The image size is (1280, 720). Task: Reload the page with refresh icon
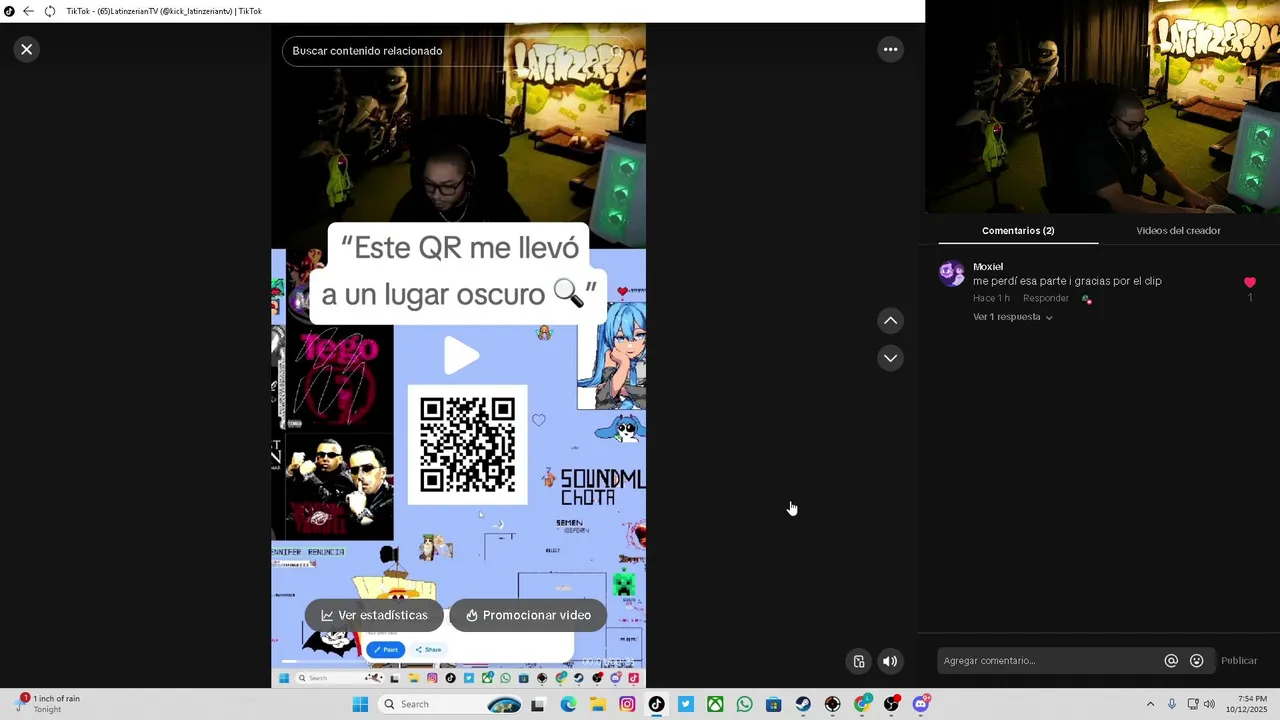[50, 11]
